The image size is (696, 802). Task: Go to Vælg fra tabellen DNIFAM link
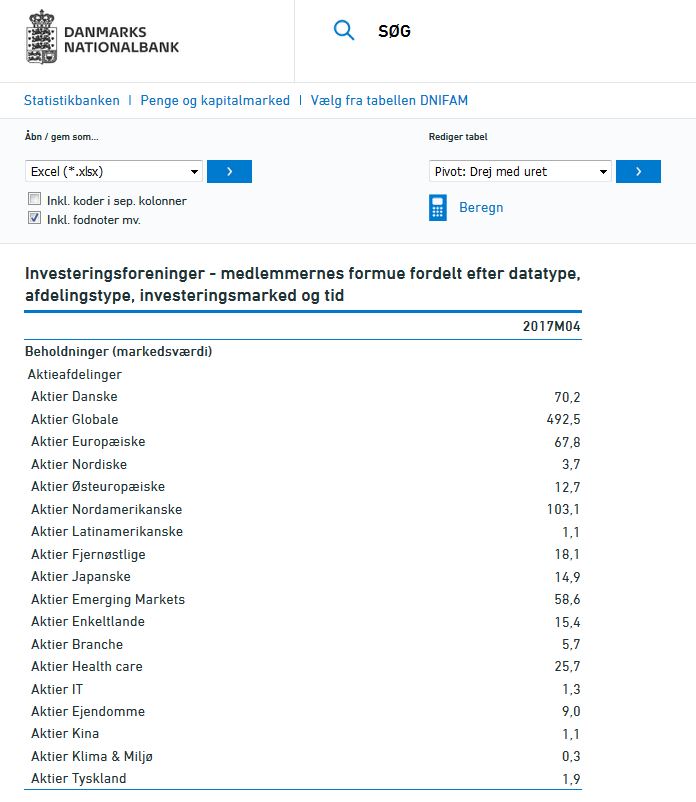(389, 100)
